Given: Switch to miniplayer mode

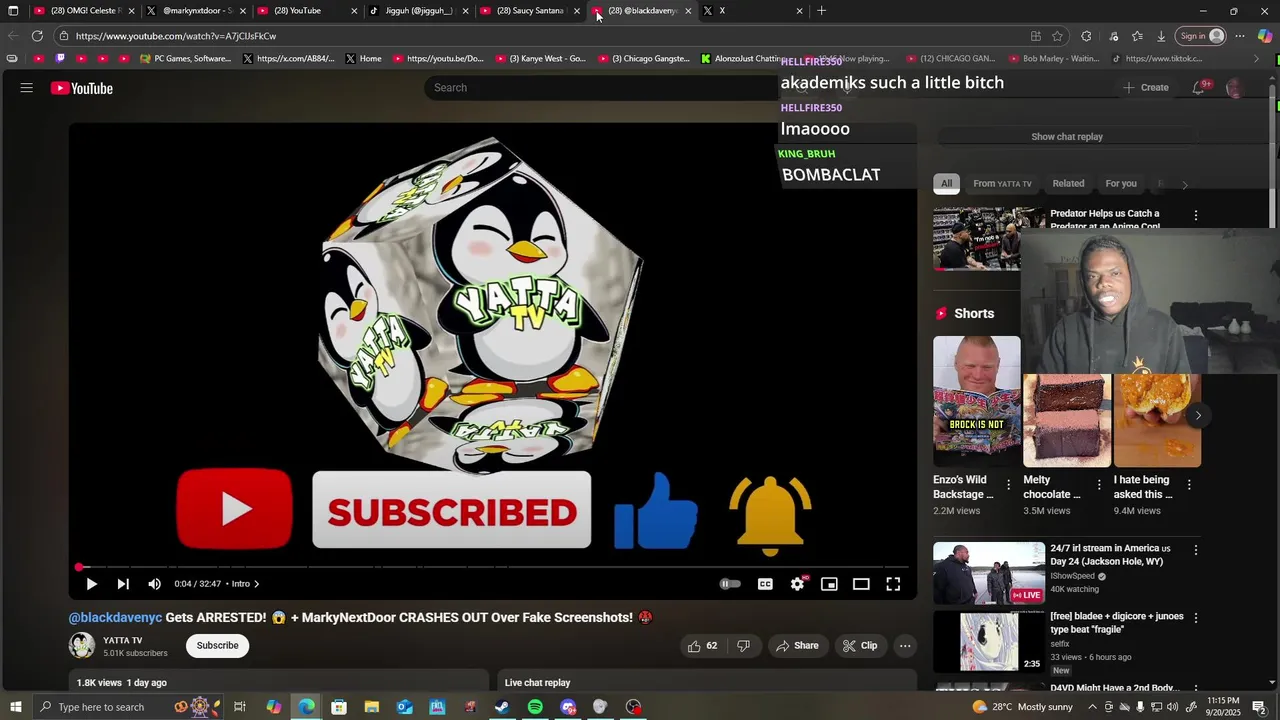Looking at the screenshot, I should [829, 584].
